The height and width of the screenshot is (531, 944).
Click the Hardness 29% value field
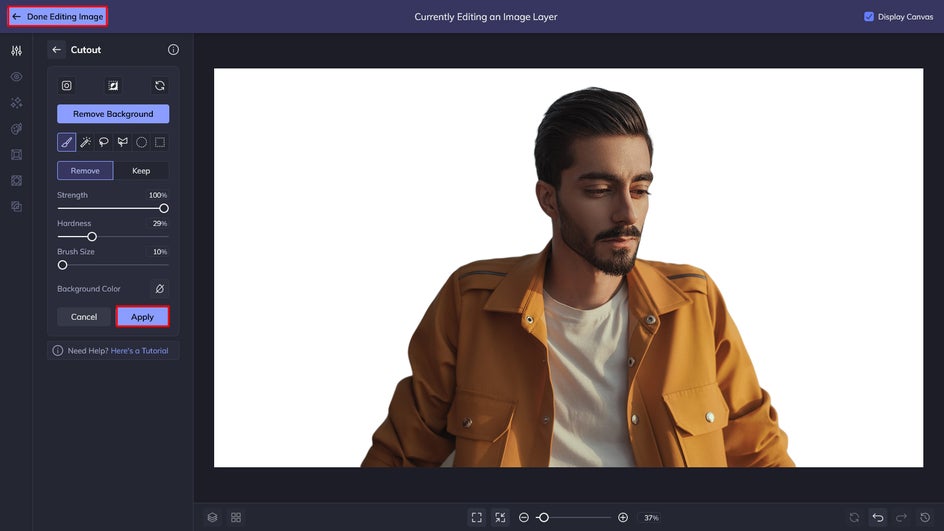tap(159, 223)
